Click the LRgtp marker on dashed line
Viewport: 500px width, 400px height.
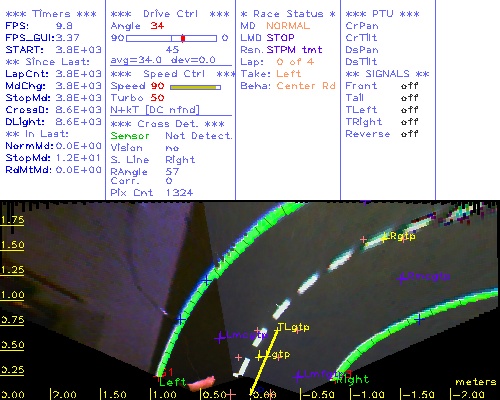point(399,237)
